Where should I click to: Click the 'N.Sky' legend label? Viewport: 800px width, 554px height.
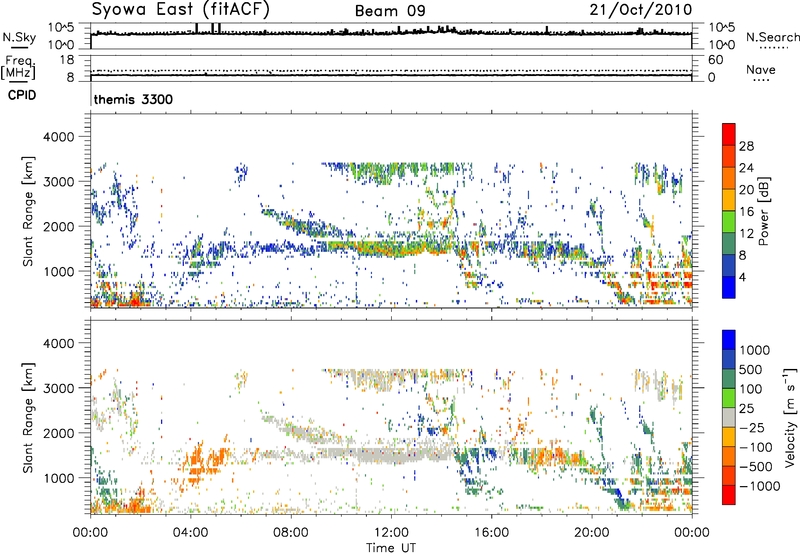point(19,37)
